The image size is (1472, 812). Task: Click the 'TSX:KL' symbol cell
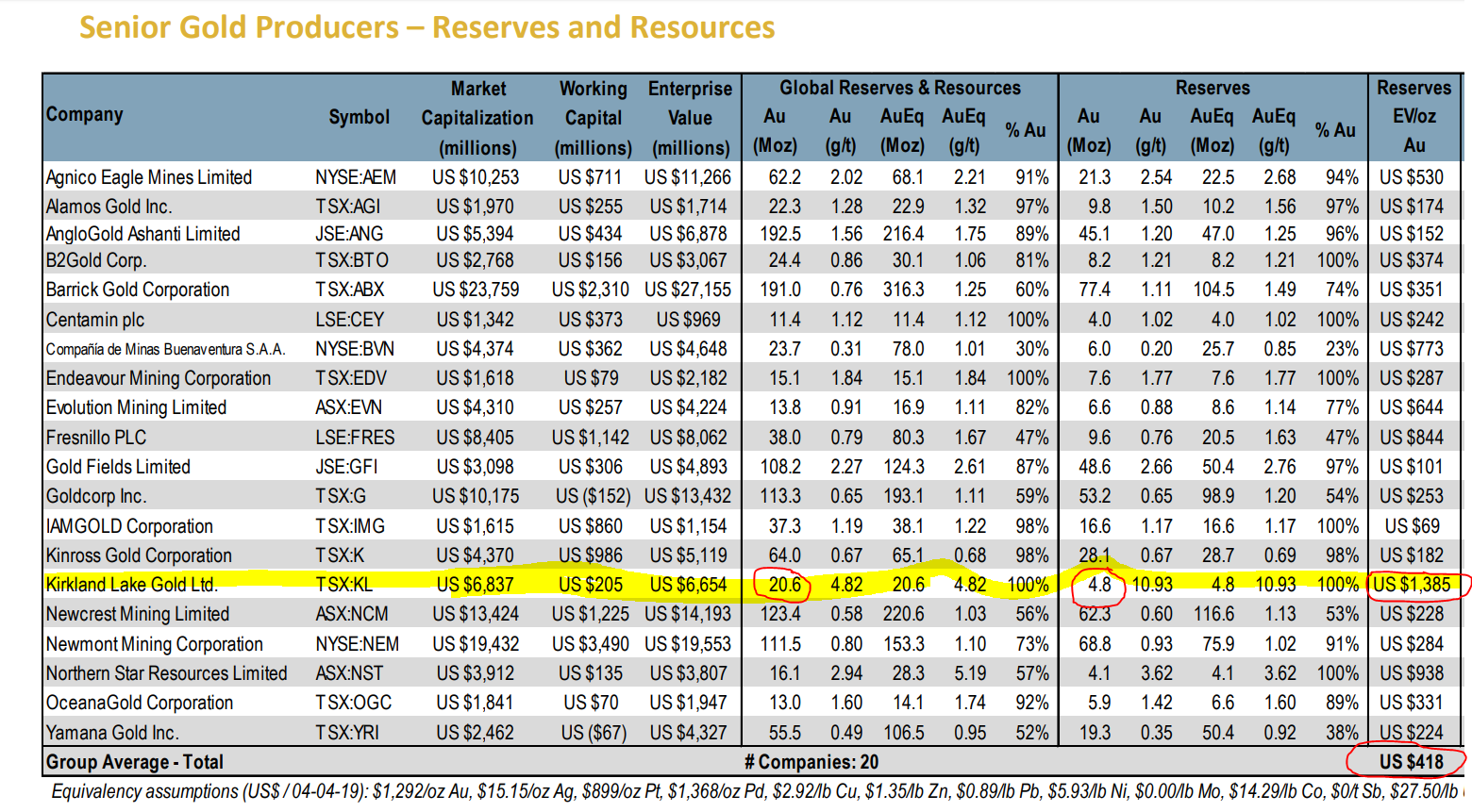(x=343, y=585)
